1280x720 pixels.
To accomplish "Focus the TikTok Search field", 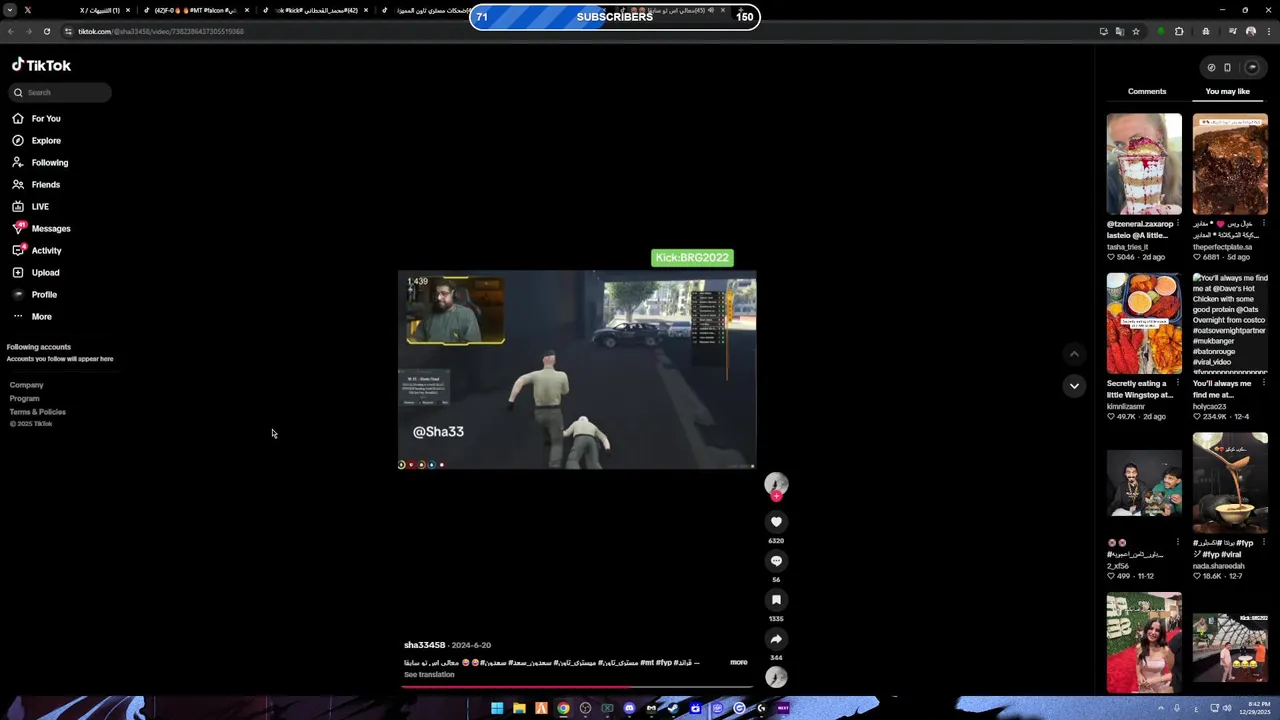I will click(x=60, y=92).
